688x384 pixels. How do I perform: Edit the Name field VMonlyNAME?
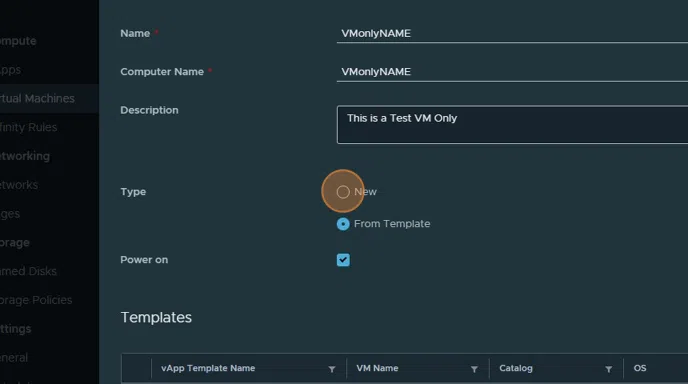[512, 34]
